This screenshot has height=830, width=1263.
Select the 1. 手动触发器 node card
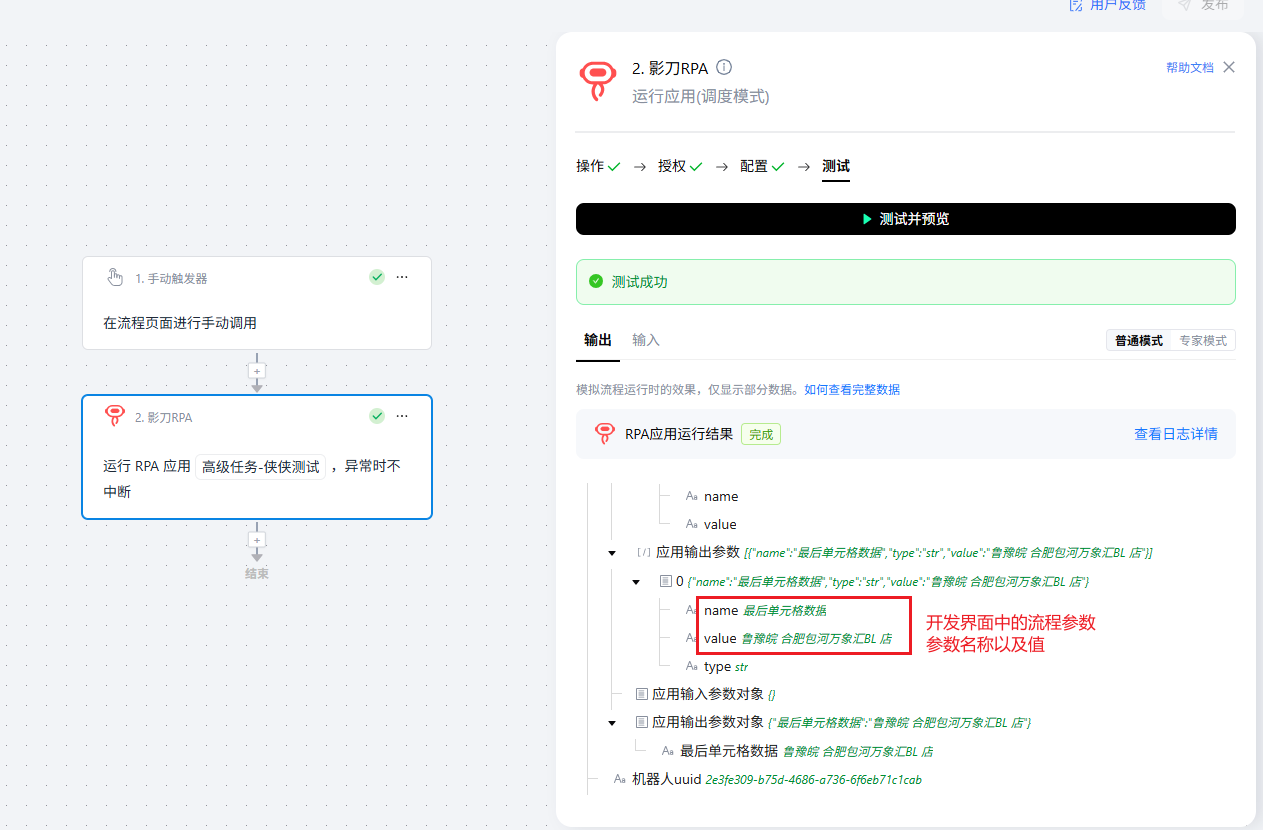pos(257,303)
